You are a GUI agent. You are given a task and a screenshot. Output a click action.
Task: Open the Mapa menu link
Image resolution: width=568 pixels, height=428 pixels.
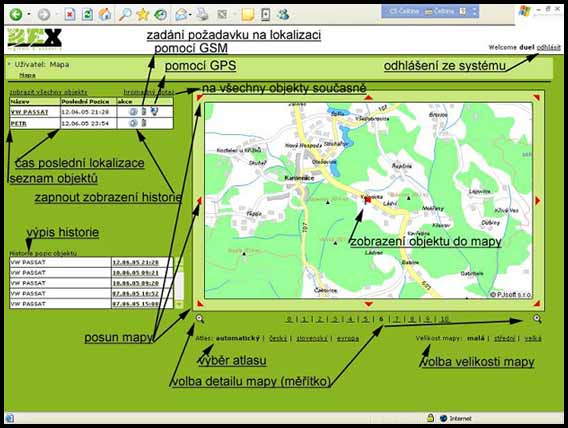coord(27,75)
